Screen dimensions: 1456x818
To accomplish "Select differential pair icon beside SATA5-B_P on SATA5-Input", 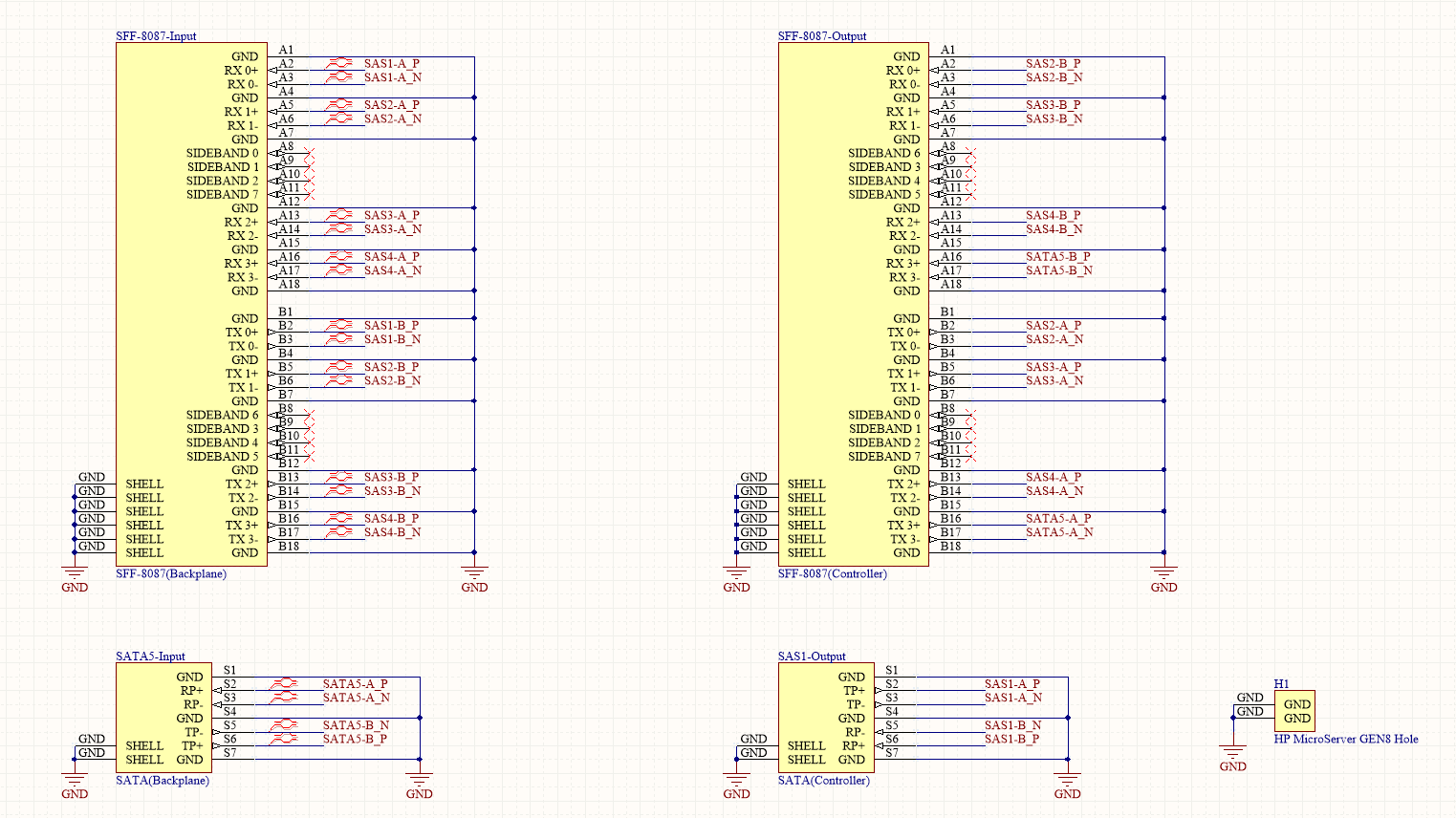I will coord(283,739).
